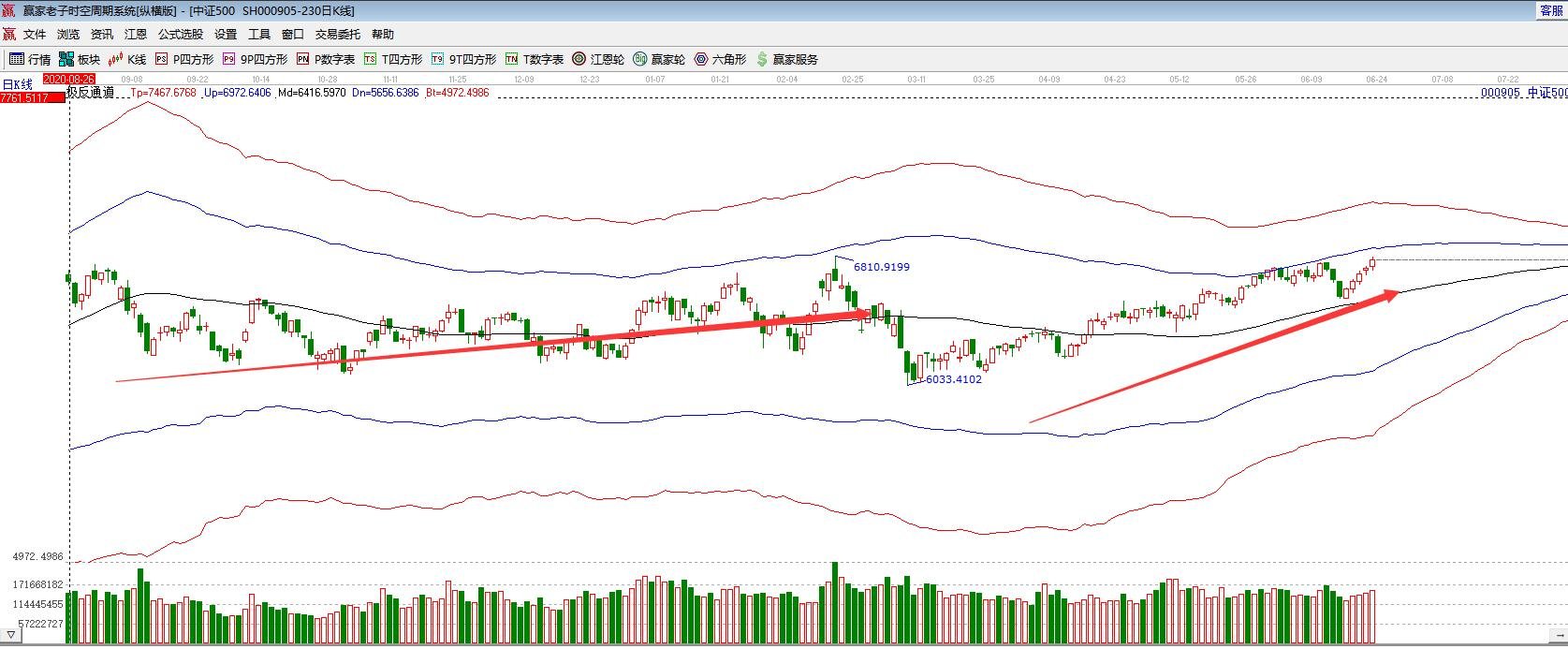Image resolution: width=1568 pixels, height=649 pixels.
Task: Click the 7761.5117 price label
Action: tap(33, 97)
